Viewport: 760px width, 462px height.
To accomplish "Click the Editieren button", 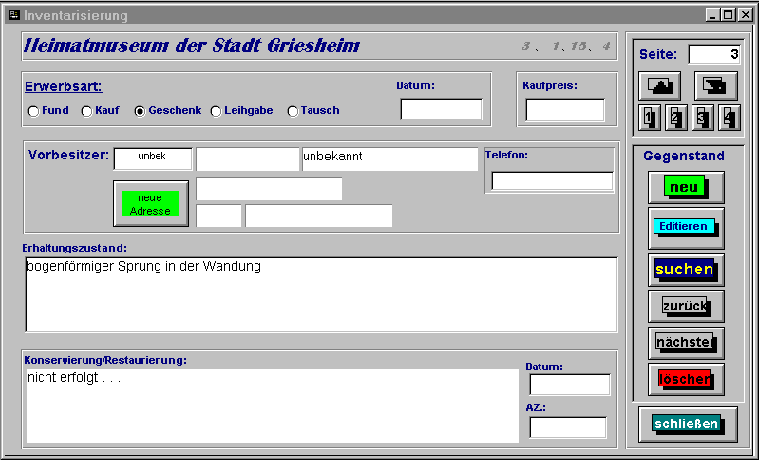I will click(685, 227).
